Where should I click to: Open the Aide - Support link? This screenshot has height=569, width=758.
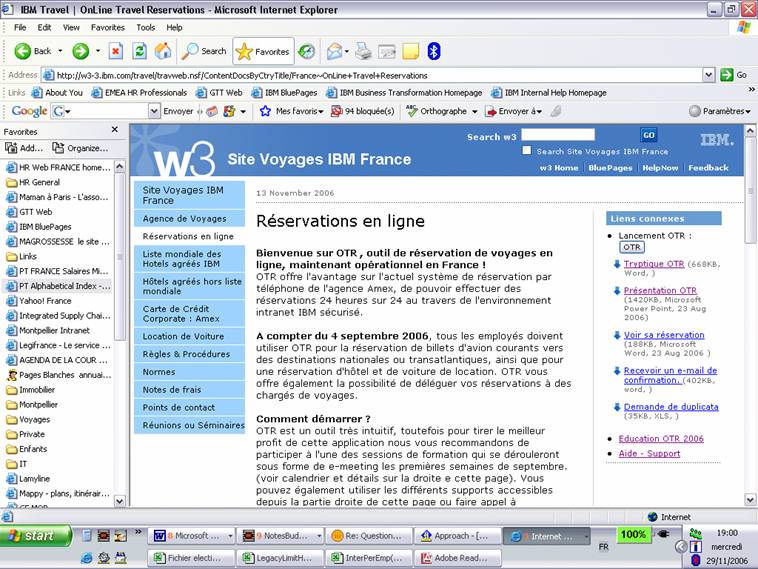649,453
